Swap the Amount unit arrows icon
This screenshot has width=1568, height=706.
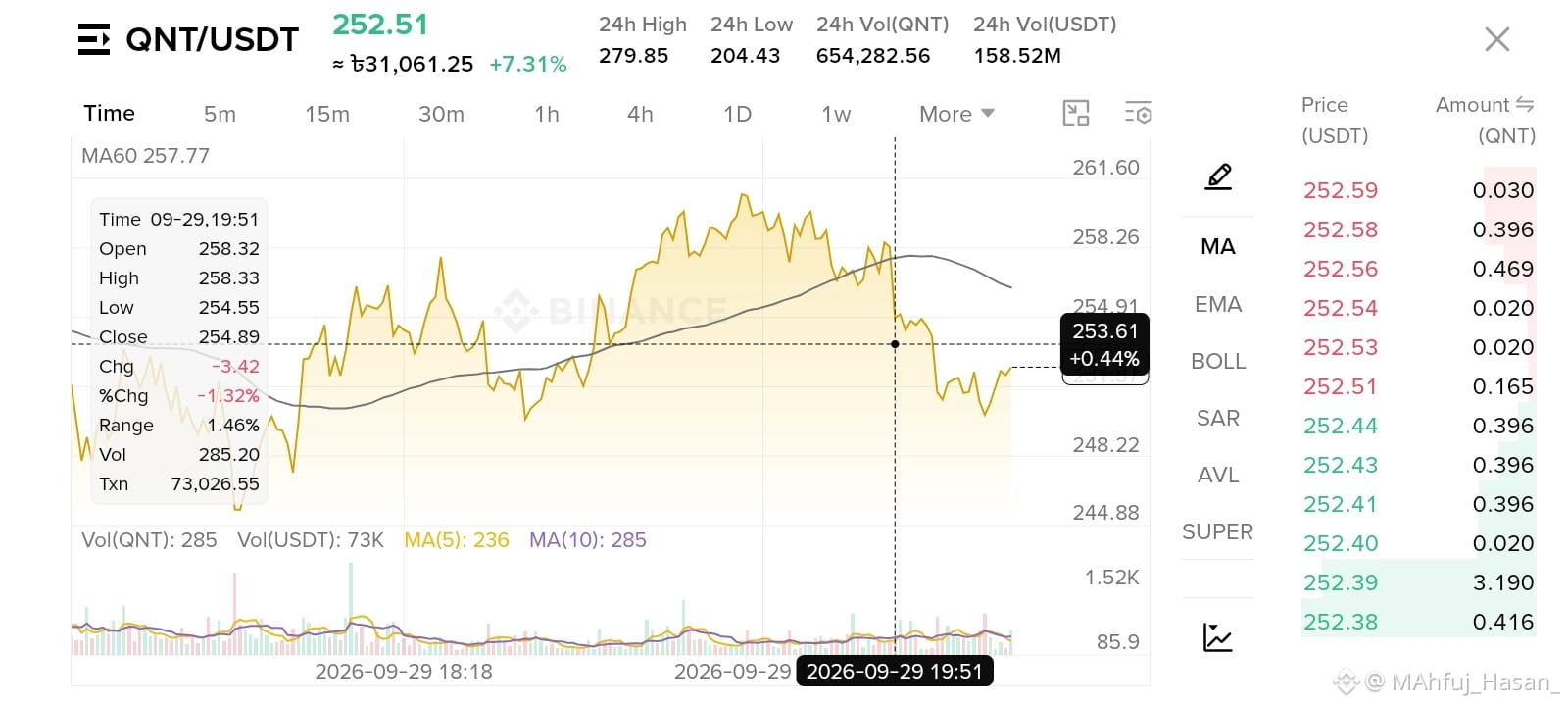point(1524,104)
